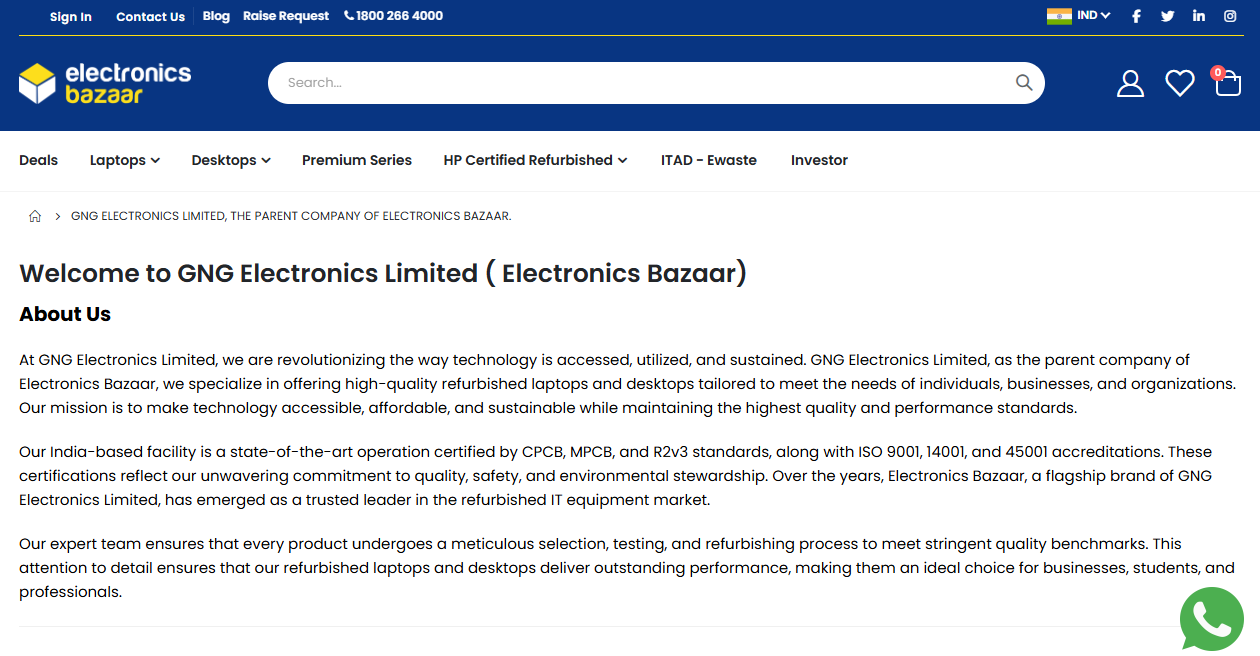Open the ITAD - Ewaste menu item
Viewport: 1260px width, 656px height.
click(x=709, y=160)
